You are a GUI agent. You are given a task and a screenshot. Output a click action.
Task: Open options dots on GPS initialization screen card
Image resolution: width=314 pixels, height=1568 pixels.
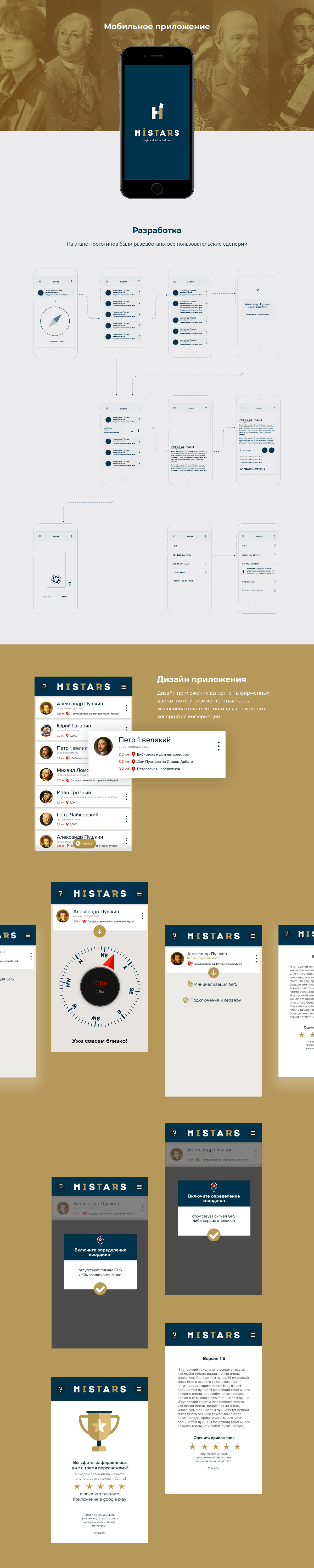[x=256, y=958]
